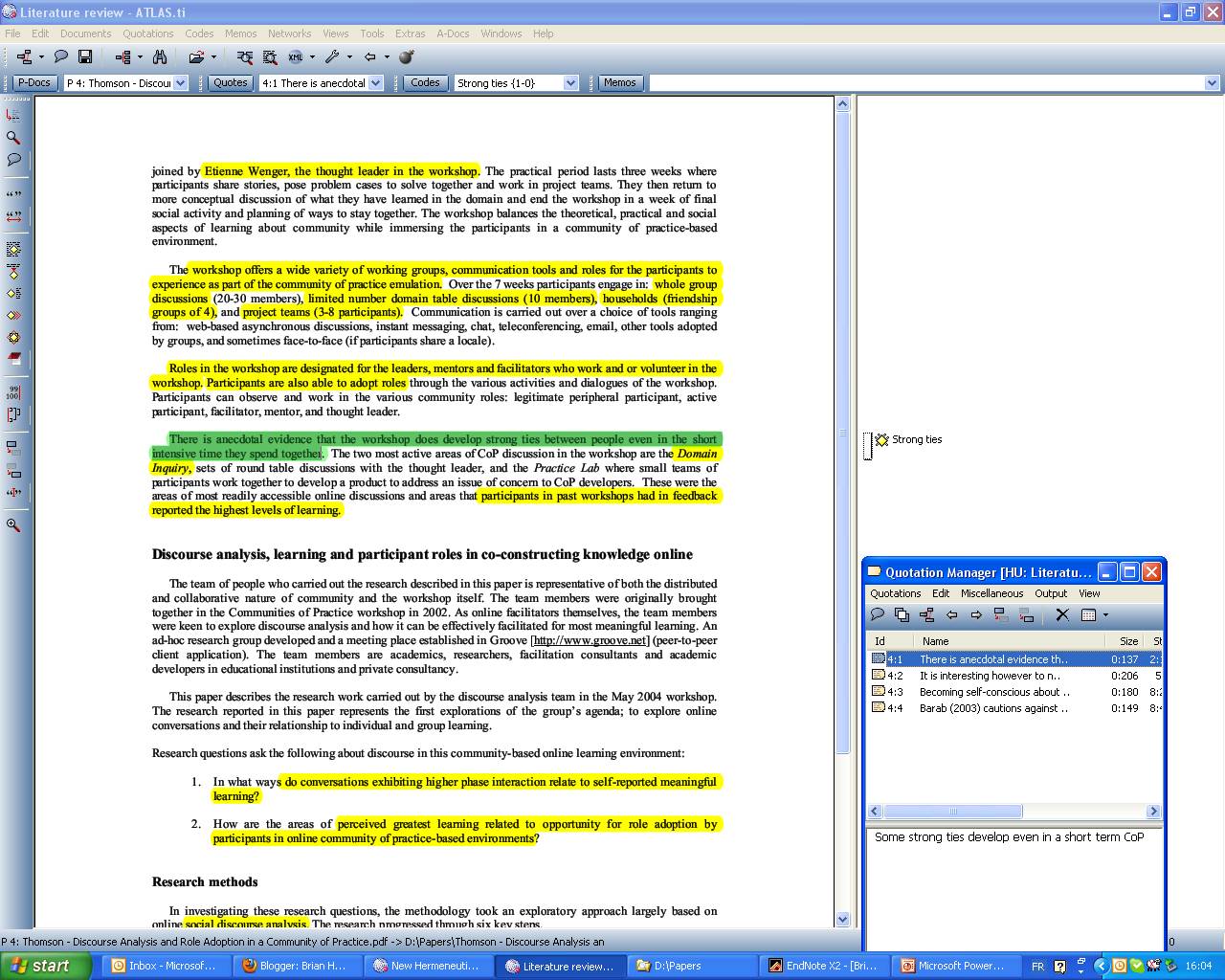Click the wrench preferences icon
This screenshot has height=980, width=1225.
(x=332, y=57)
